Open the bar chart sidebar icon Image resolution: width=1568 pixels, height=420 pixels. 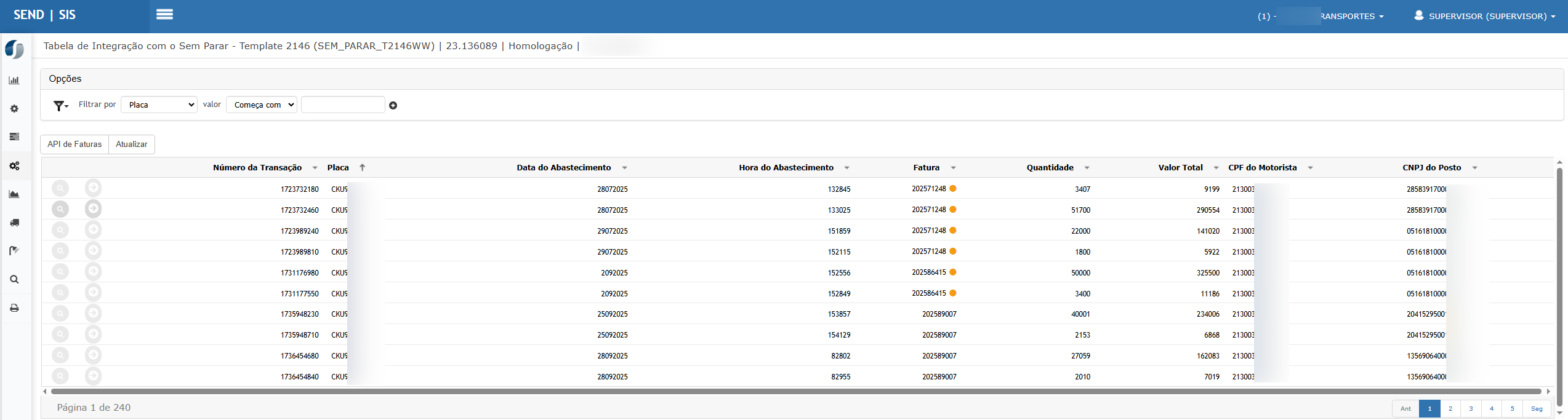(14, 81)
